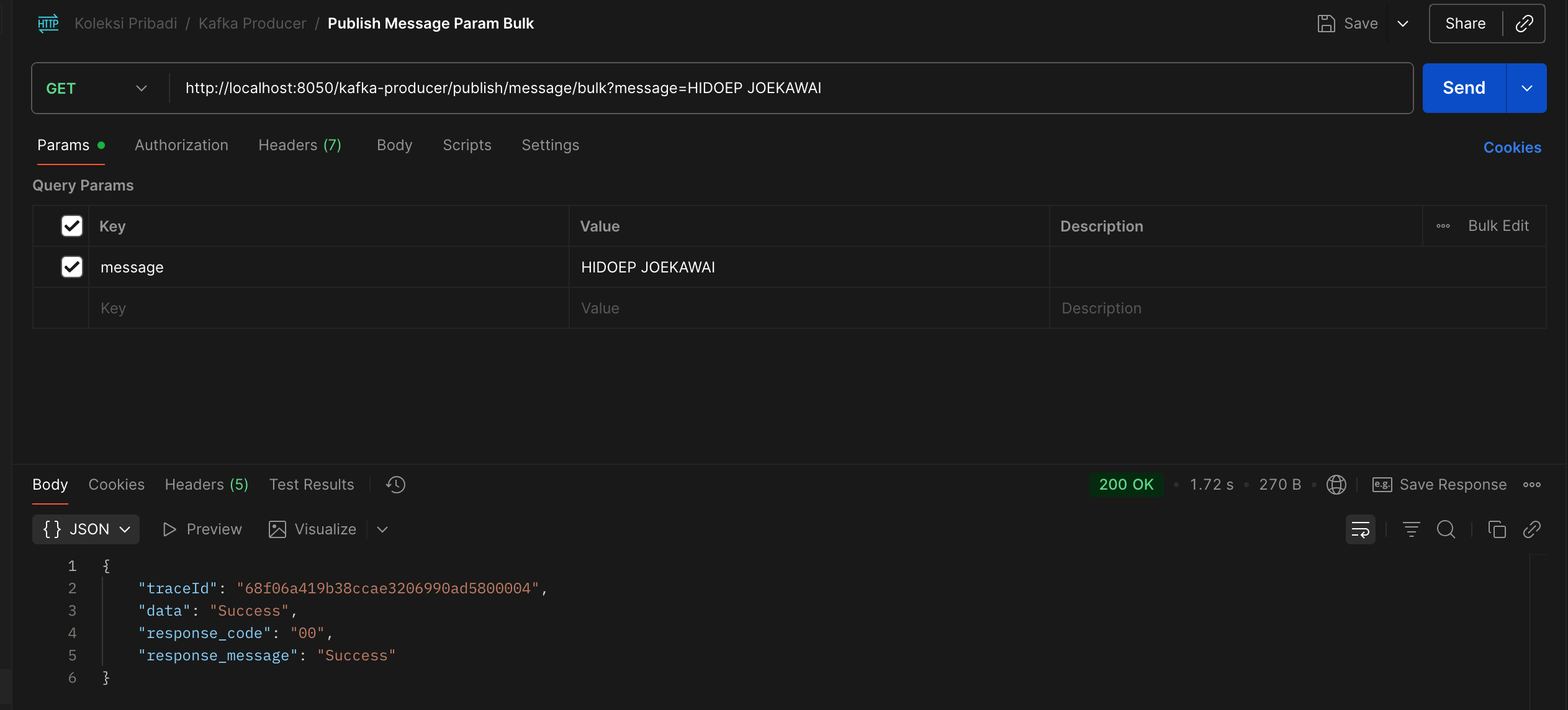
Task: Click the HTTP request type icon
Action: pos(48,24)
